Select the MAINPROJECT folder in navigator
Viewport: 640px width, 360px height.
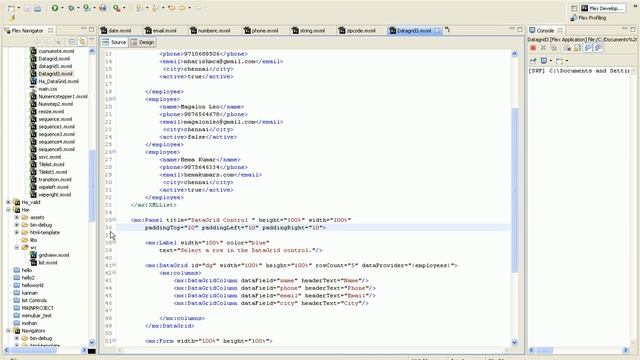point(37,308)
